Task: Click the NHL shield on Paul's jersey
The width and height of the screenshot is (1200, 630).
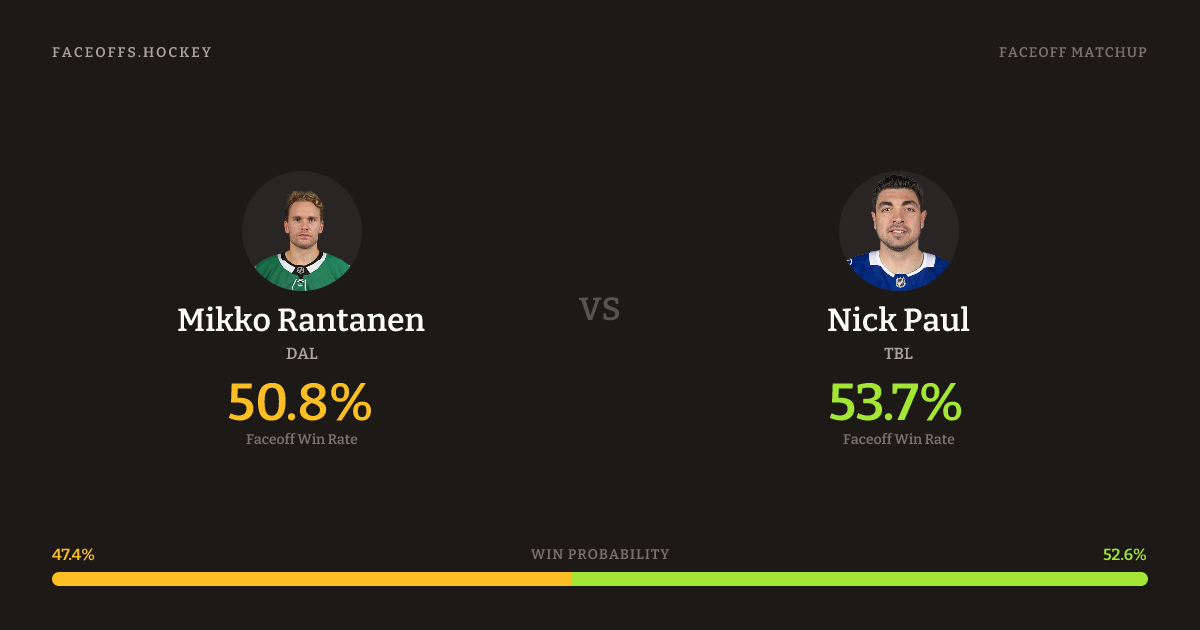Action: [x=900, y=282]
